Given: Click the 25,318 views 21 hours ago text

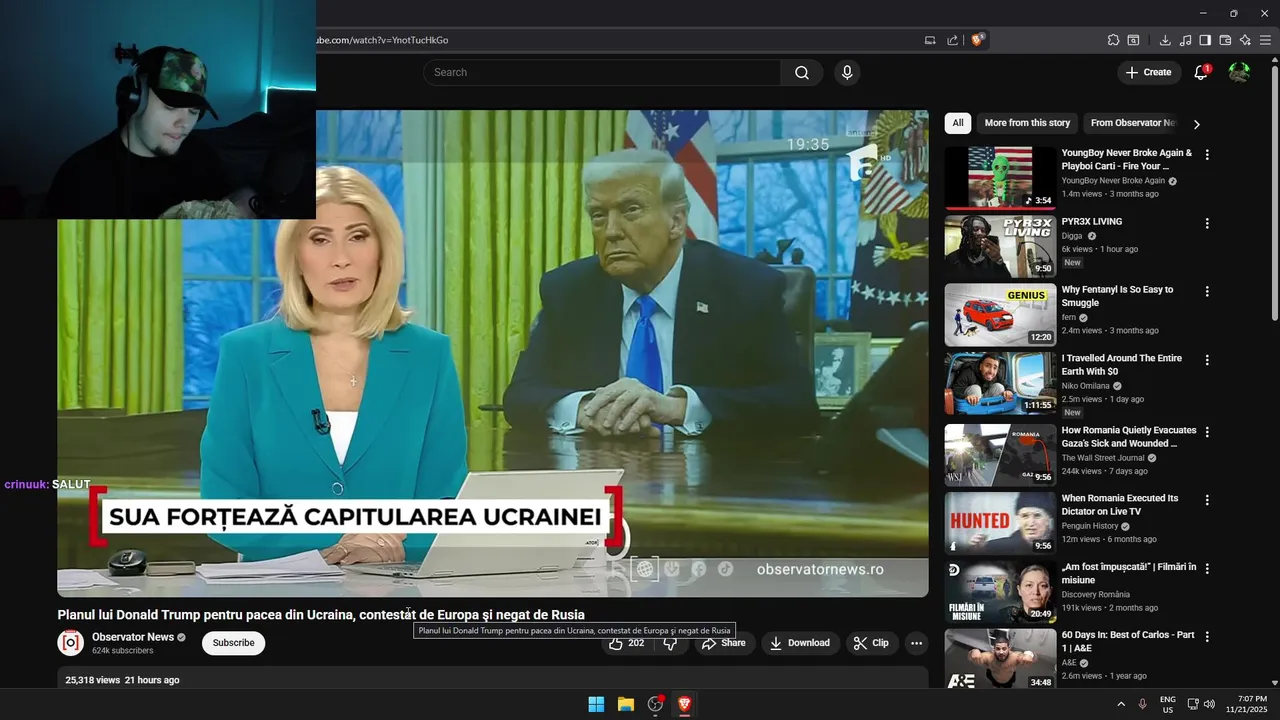Looking at the screenshot, I should 122,680.
